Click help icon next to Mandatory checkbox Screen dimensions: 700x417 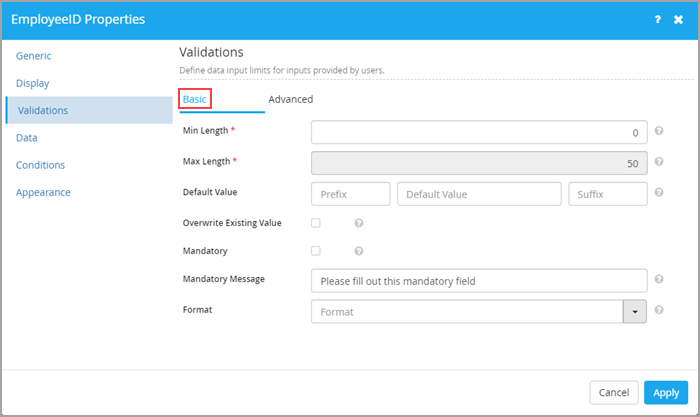tap(358, 251)
